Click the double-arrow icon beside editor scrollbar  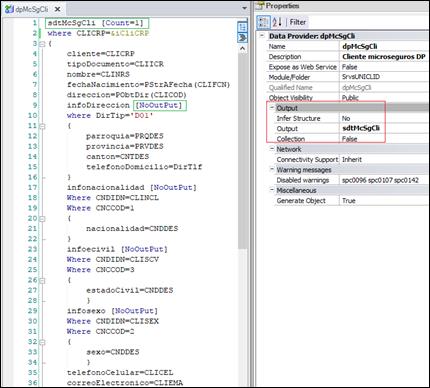pyautogui.click(x=242, y=37)
